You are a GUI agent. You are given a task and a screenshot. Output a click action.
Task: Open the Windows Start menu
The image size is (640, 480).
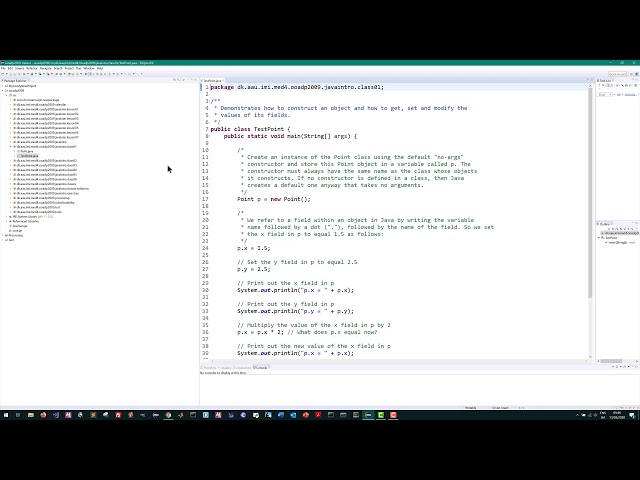[6, 415]
